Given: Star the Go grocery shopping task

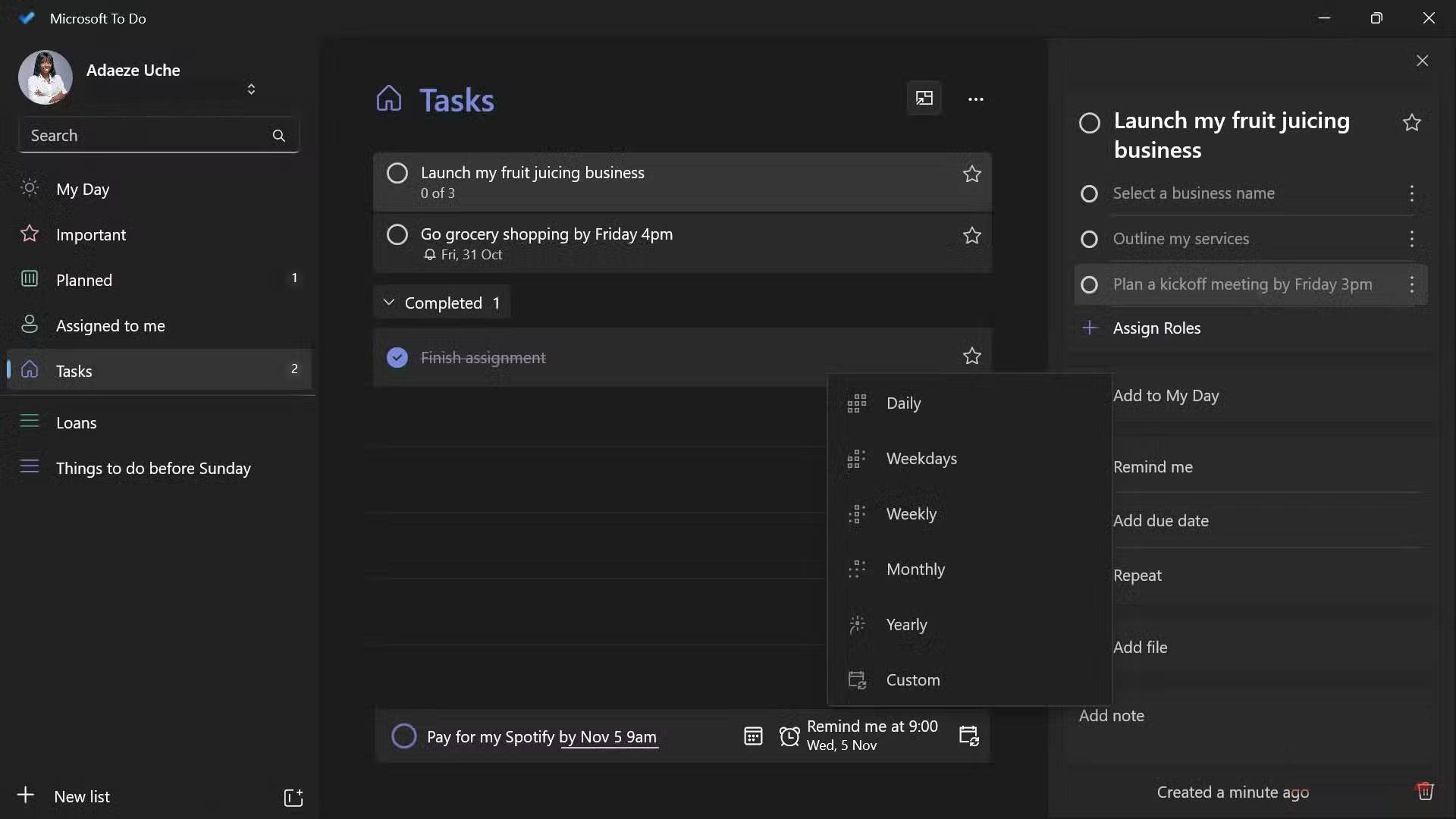Looking at the screenshot, I should point(972,236).
